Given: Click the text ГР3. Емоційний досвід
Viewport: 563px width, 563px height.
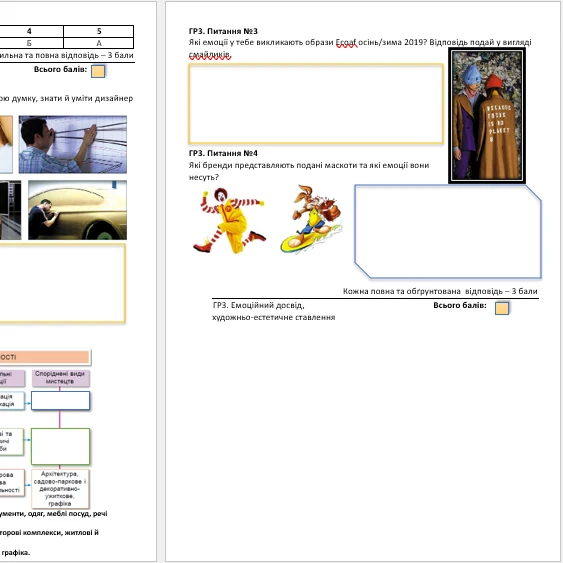Looking at the screenshot, I should 259,305.
